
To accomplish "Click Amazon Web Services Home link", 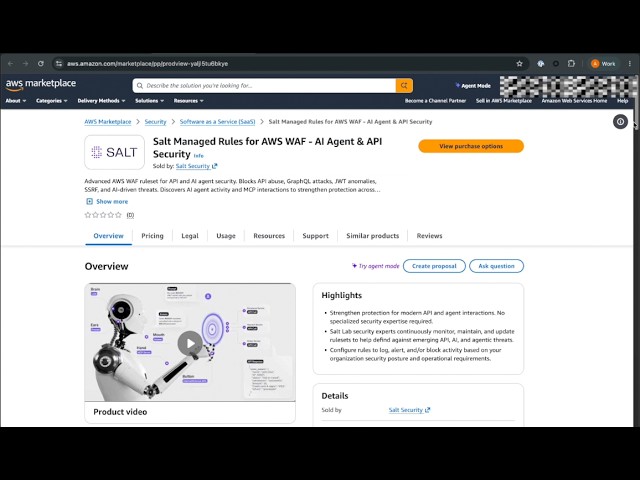I will tap(574, 101).
